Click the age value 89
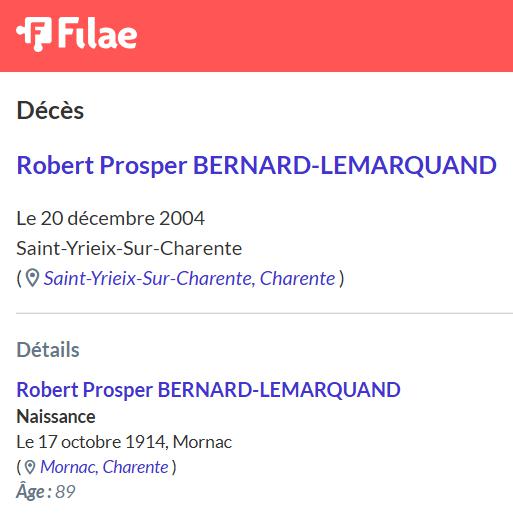The image size is (513, 525). (65, 492)
